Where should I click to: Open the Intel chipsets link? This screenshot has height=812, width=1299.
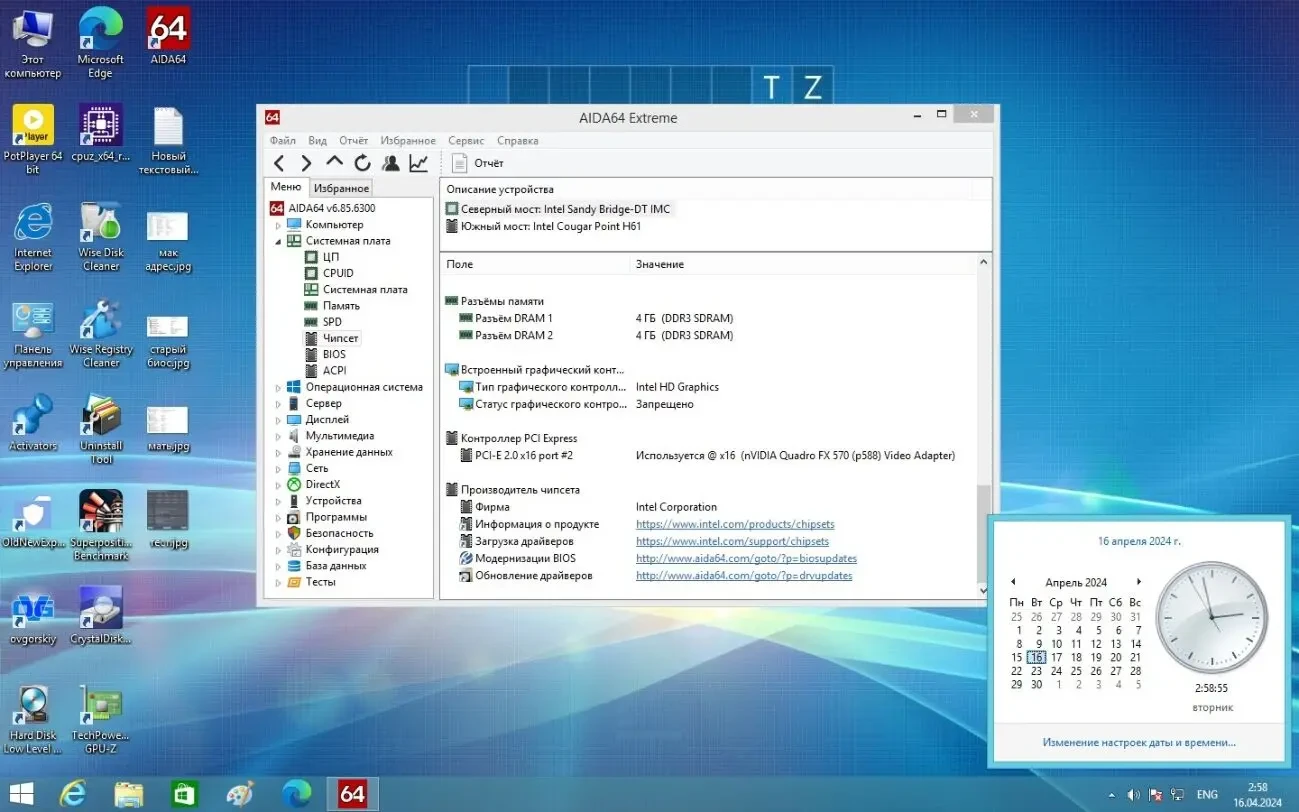click(735, 523)
